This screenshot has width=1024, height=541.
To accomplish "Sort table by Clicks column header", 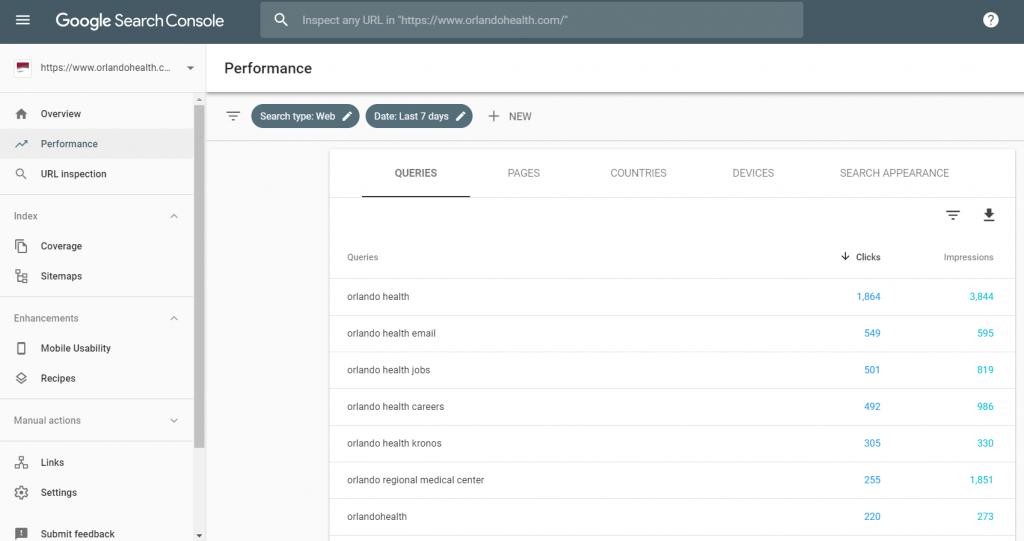I will click(868, 257).
